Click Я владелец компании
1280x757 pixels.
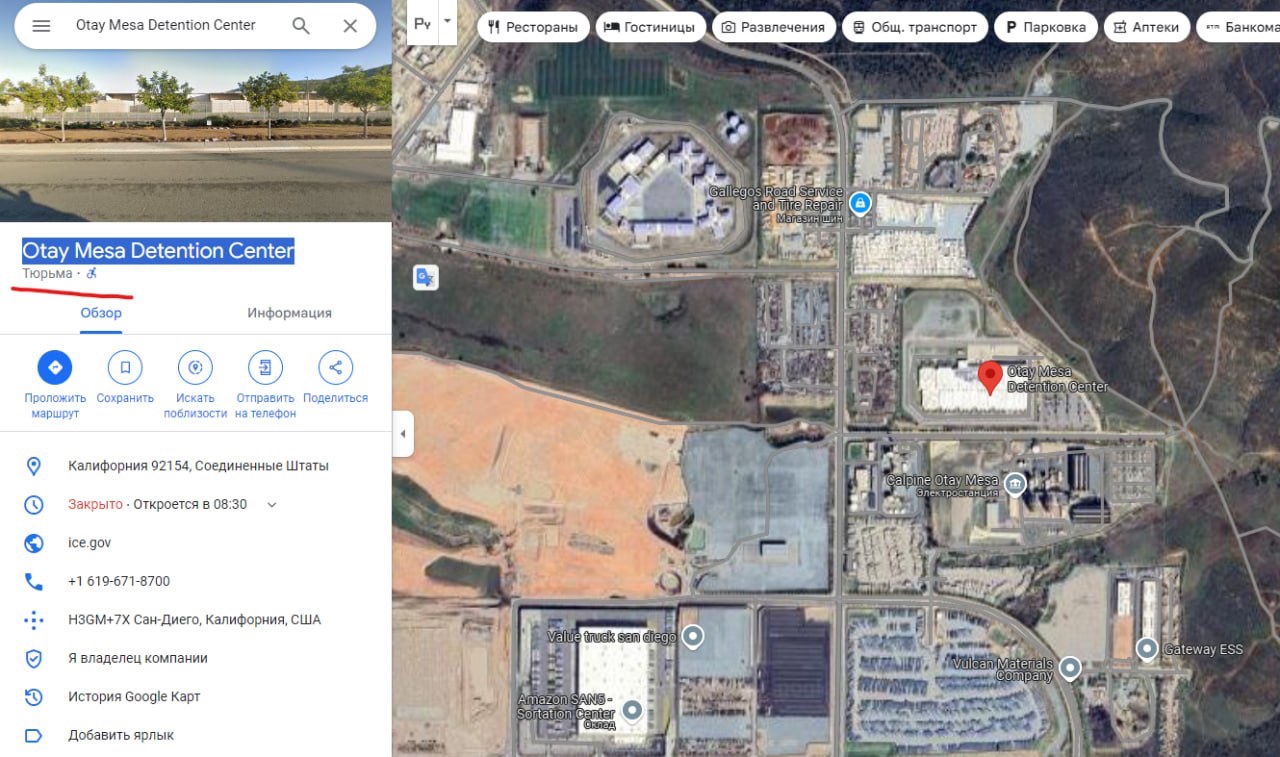pyautogui.click(x=138, y=658)
